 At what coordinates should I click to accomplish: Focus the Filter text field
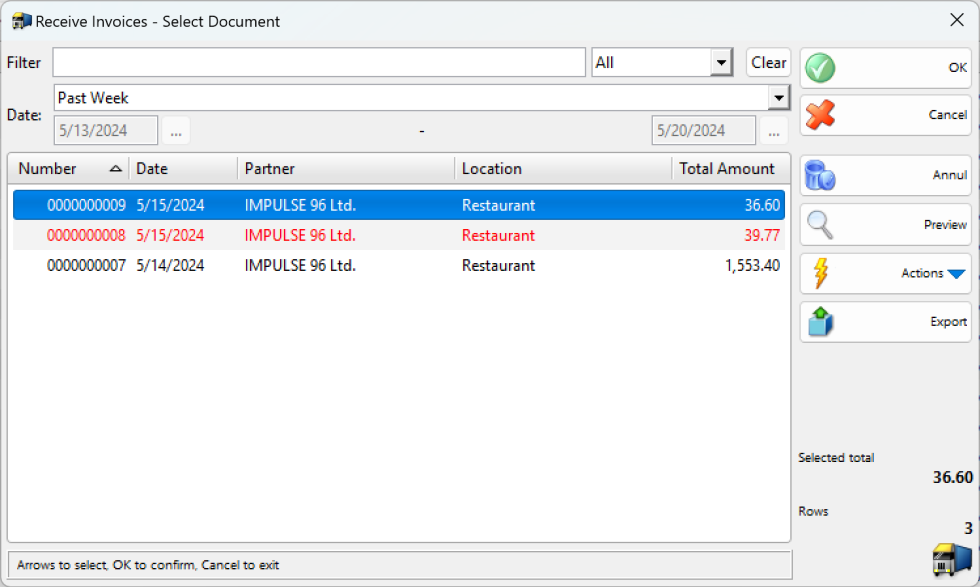(319, 63)
